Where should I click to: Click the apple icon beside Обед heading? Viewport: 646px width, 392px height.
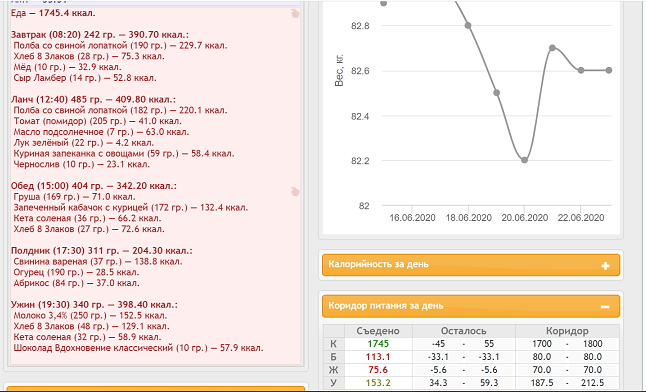tap(295, 192)
